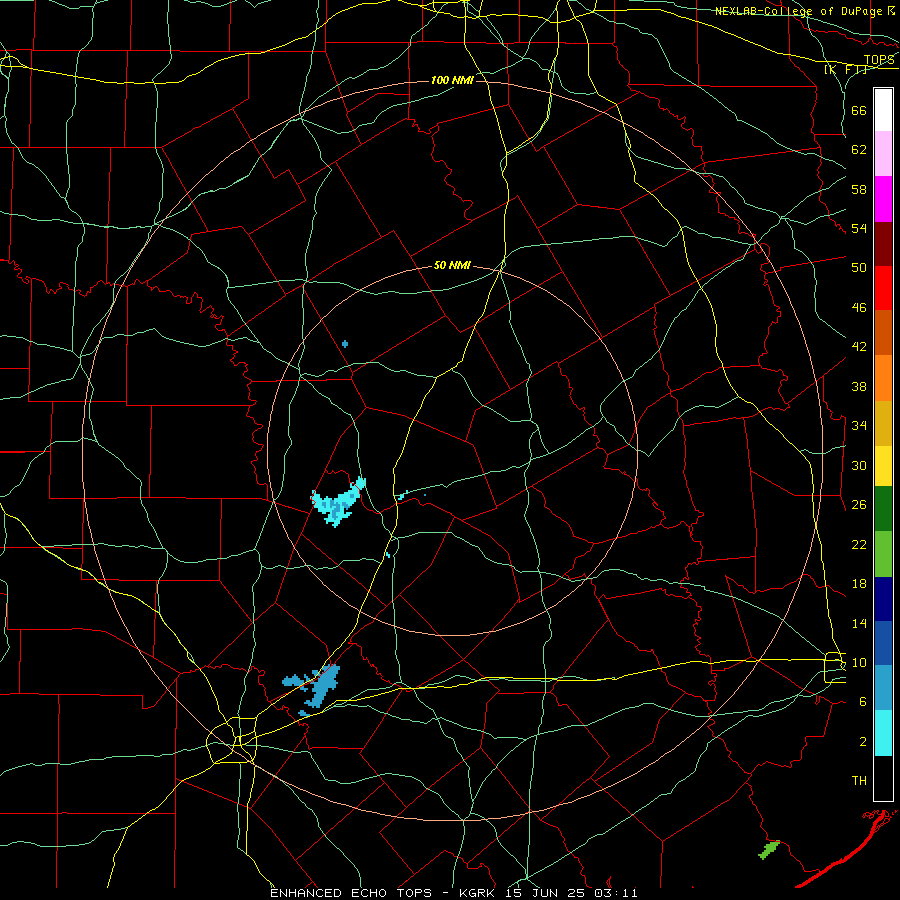Image resolution: width=900 pixels, height=900 pixels.
Task: Click the 66 legend value
Action: pyautogui.click(x=859, y=110)
